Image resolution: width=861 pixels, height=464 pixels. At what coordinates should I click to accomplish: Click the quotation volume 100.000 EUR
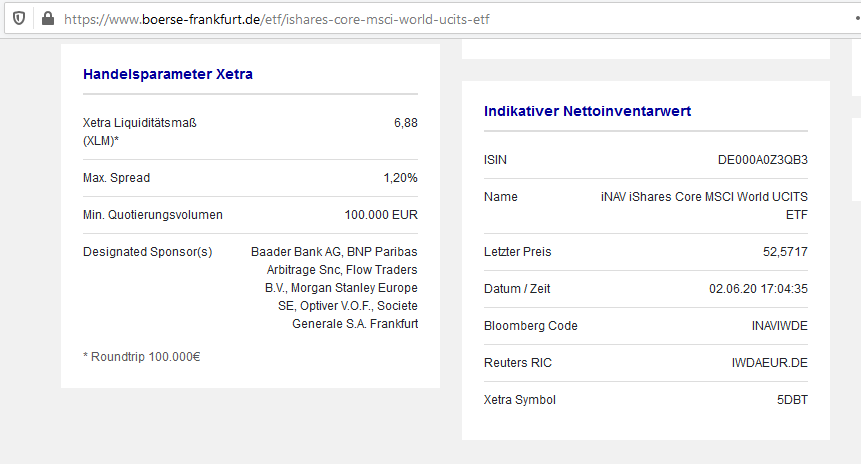(x=381, y=215)
